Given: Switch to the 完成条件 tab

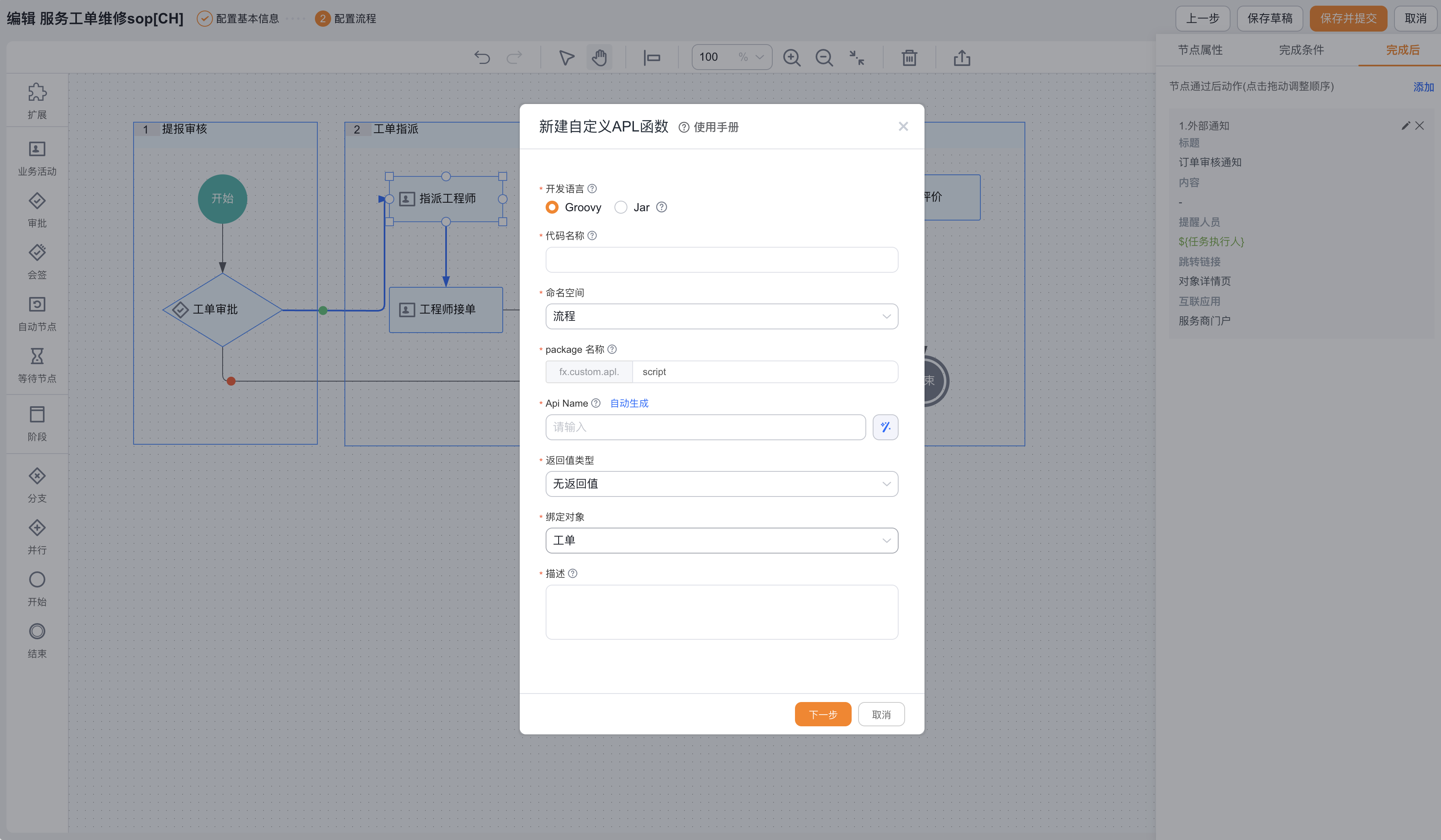Looking at the screenshot, I should point(1301,50).
